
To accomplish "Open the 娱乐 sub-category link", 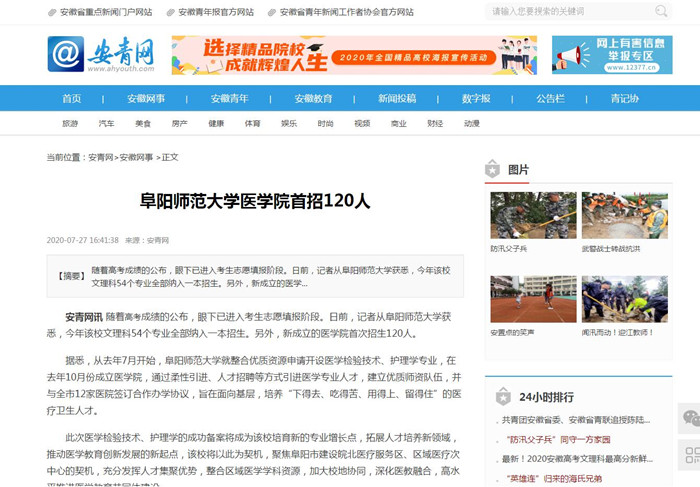I will (x=289, y=124).
